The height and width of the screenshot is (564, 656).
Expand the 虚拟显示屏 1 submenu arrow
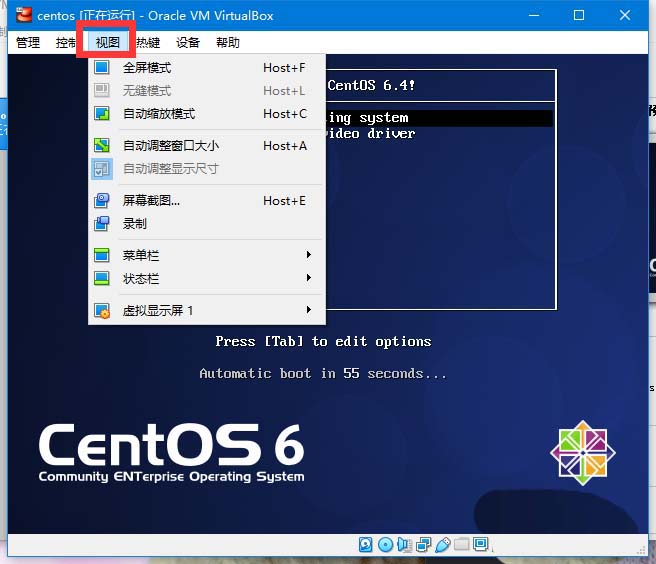click(x=309, y=310)
